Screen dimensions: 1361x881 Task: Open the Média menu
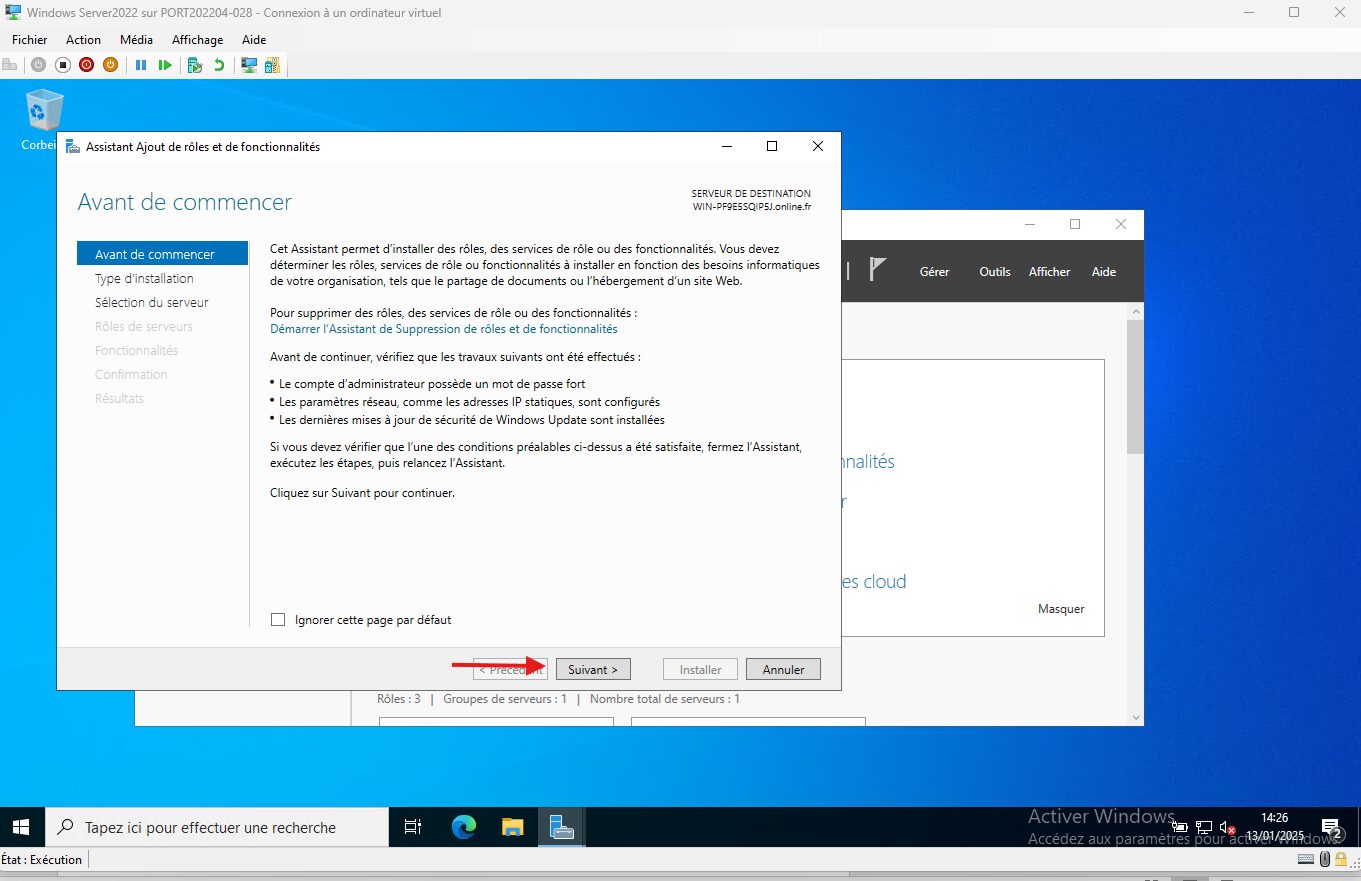(136, 40)
